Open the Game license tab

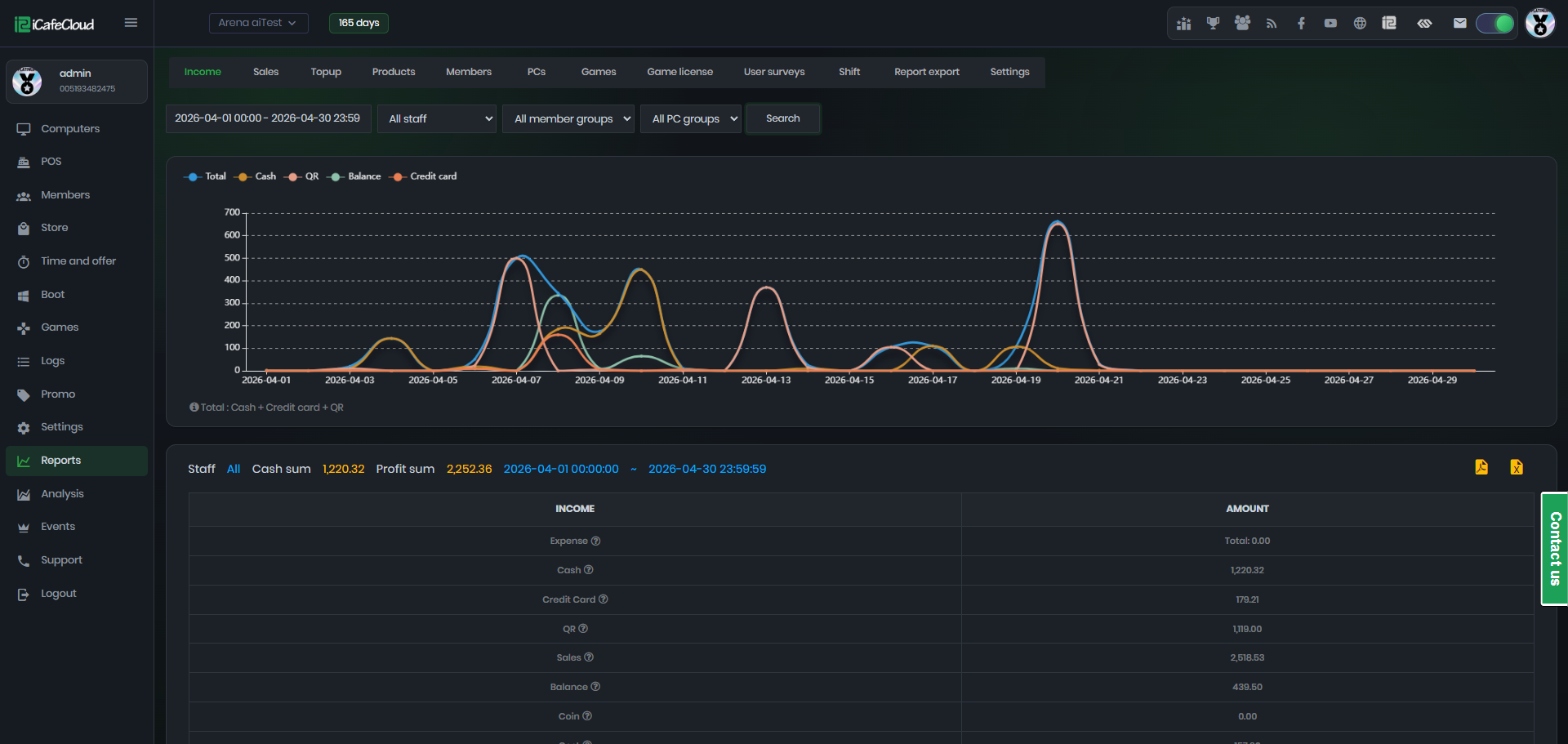679,72
